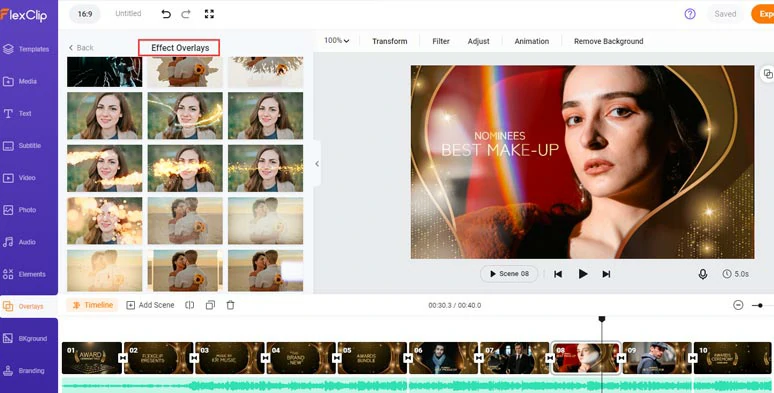Viewport: 774px width, 393px height.
Task: Click the timeline playhead marker
Action: [x=602, y=319]
